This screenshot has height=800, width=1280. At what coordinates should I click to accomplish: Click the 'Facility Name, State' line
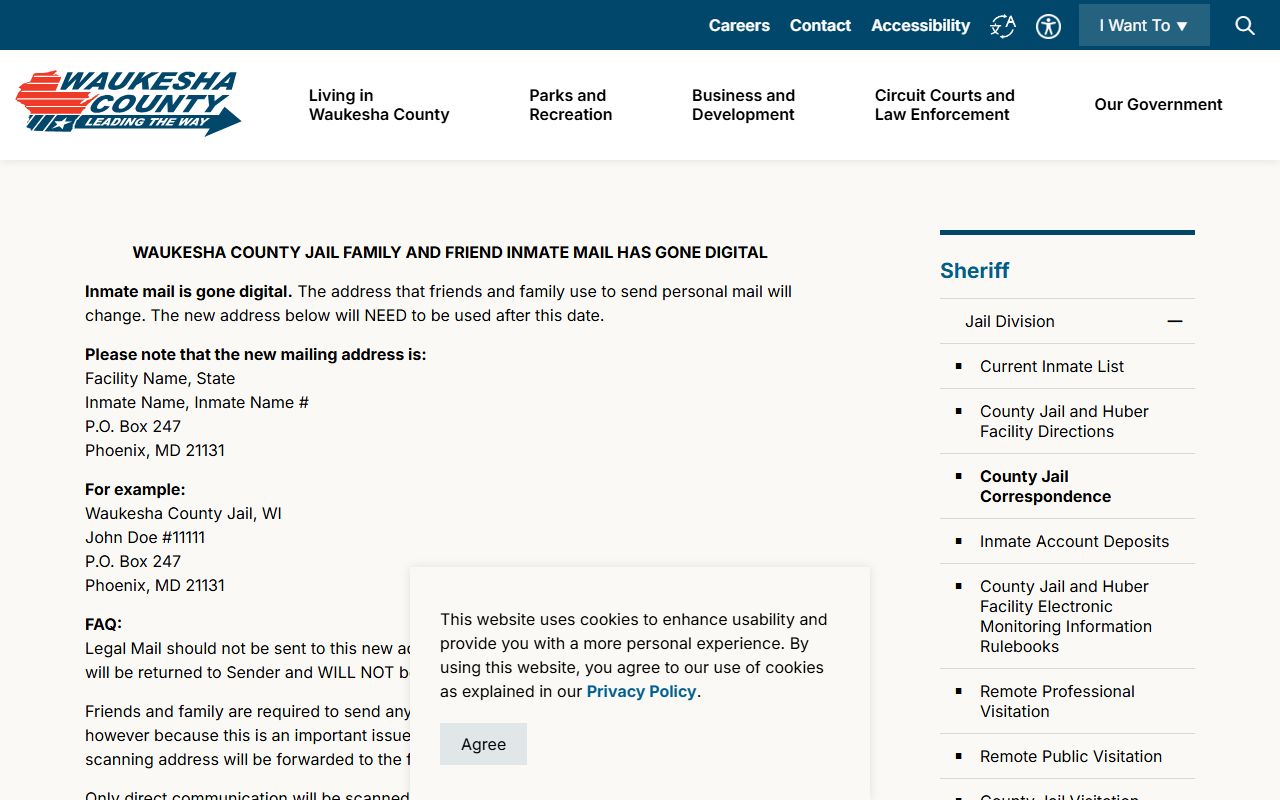coord(160,379)
